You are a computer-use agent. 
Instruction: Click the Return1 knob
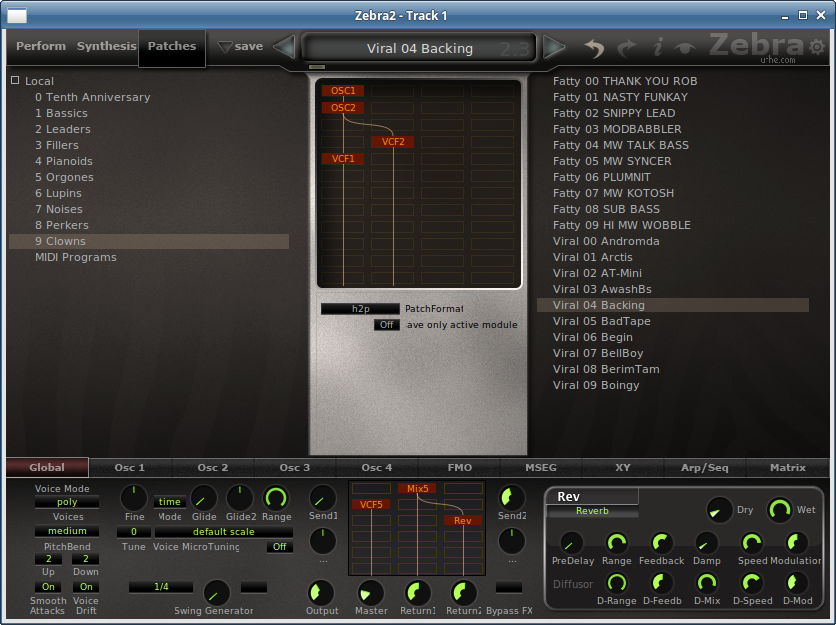click(x=417, y=592)
